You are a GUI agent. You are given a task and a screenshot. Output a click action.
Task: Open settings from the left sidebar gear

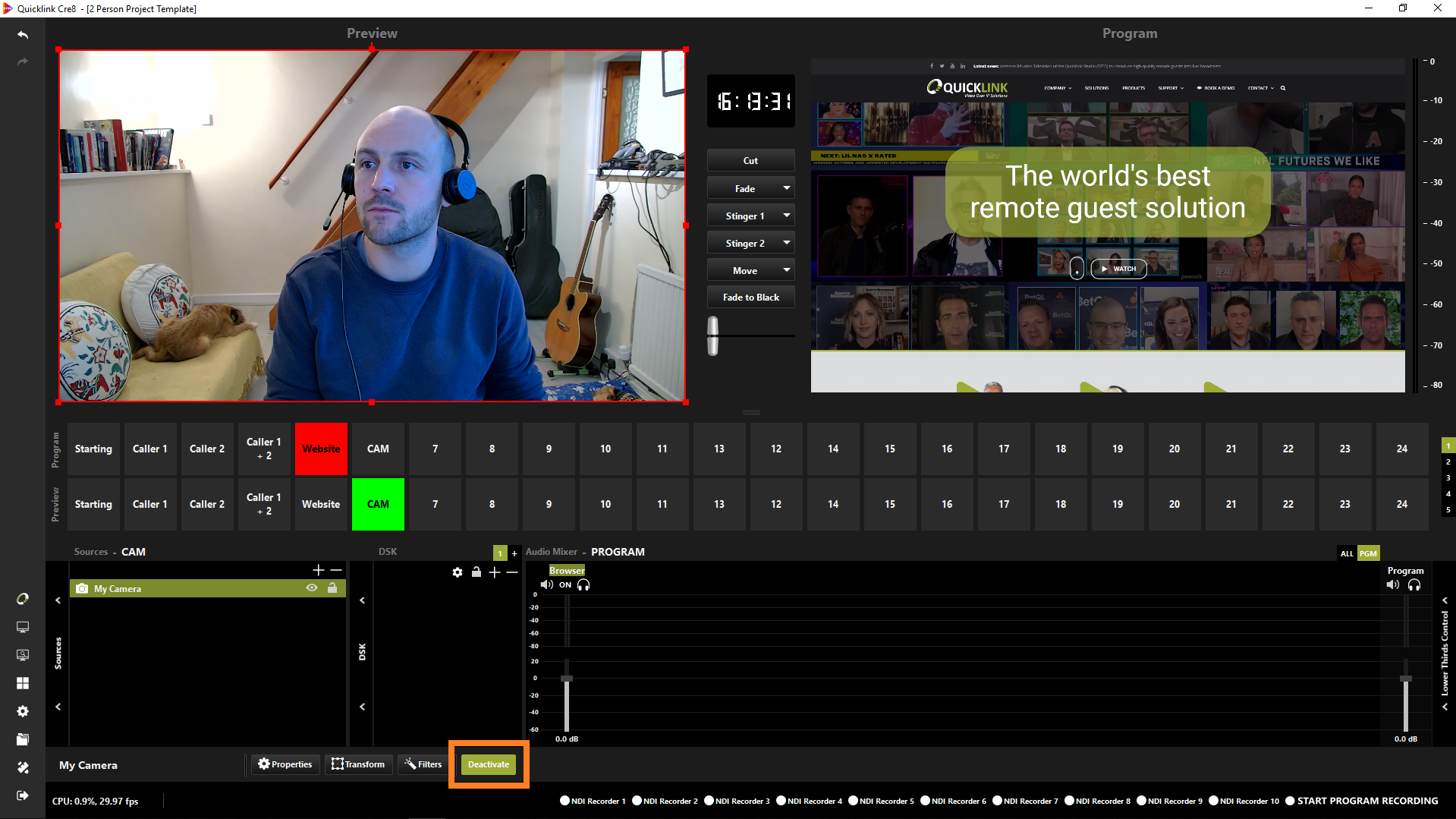[x=23, y=711]
